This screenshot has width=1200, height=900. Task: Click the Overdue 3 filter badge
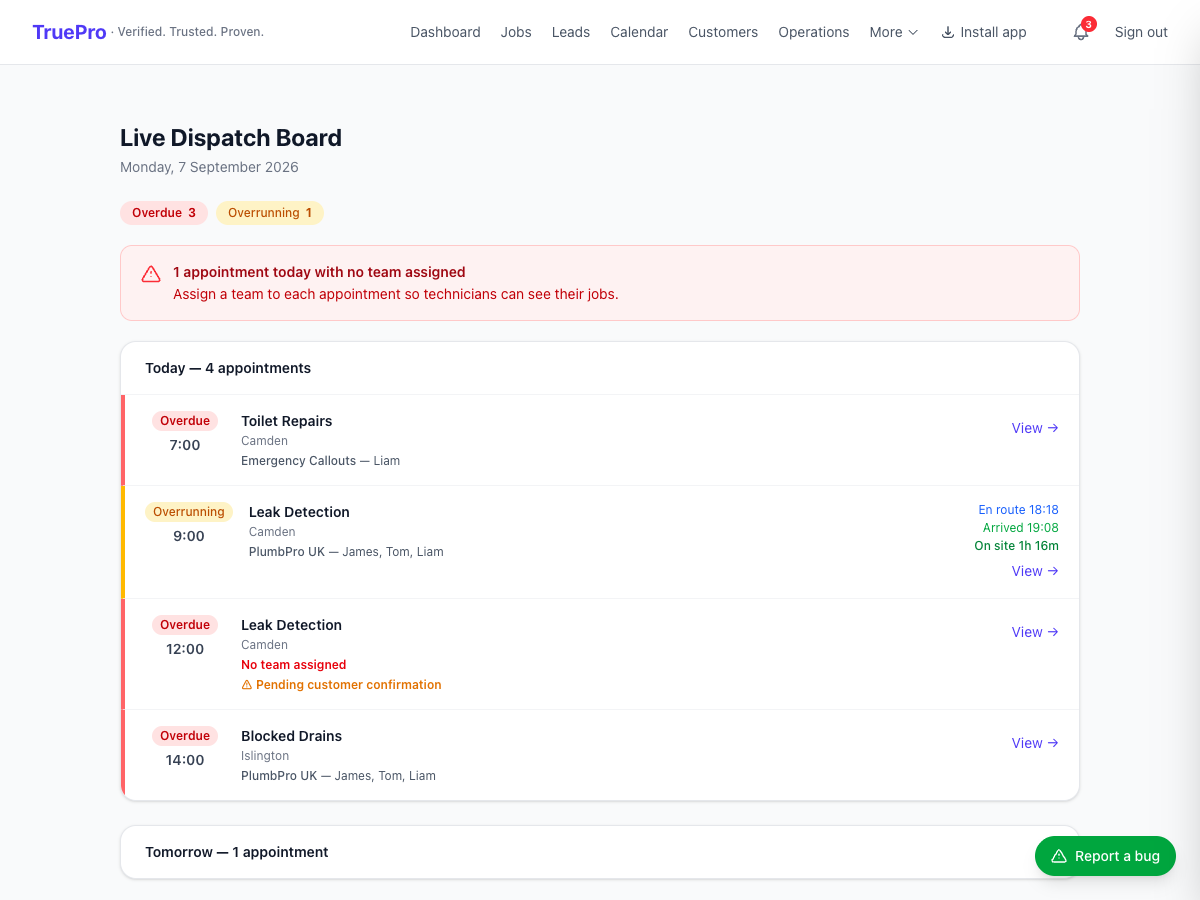[164, 213]
